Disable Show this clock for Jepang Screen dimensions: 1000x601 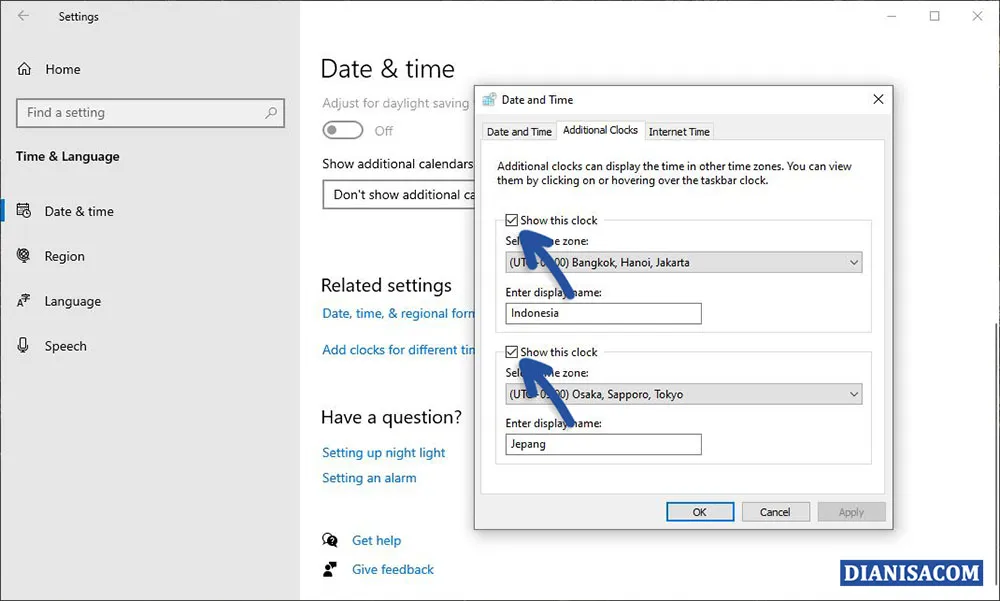[512, 352]
